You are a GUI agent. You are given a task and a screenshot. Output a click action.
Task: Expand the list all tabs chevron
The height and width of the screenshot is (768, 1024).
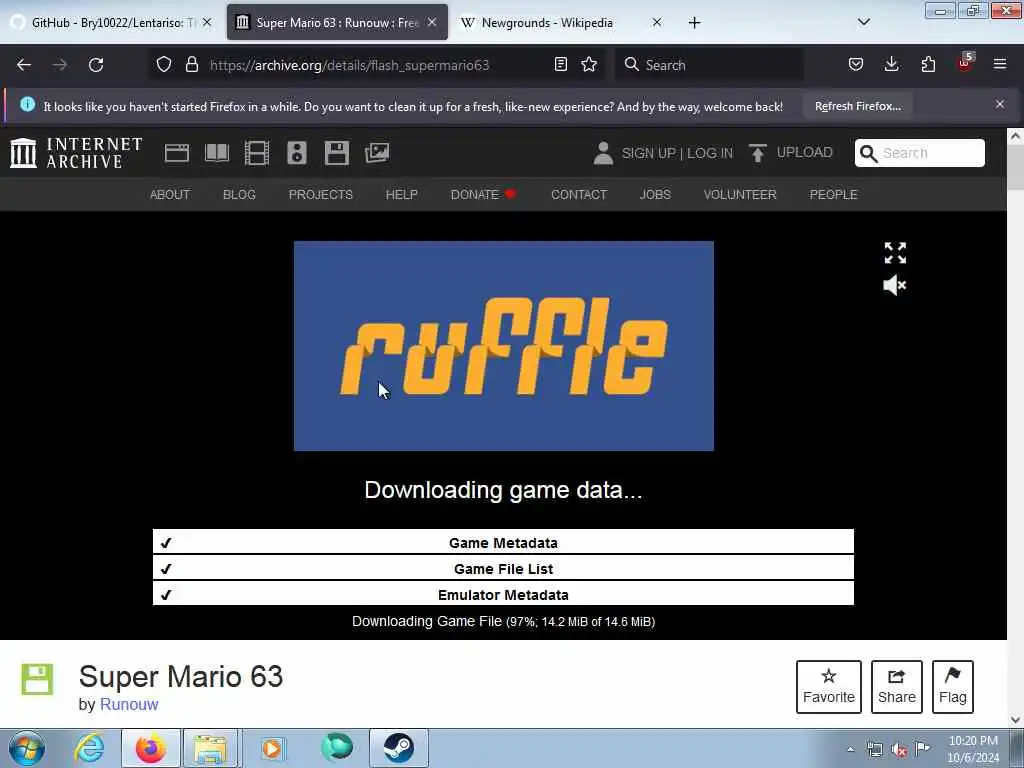[x=863, y=22]
